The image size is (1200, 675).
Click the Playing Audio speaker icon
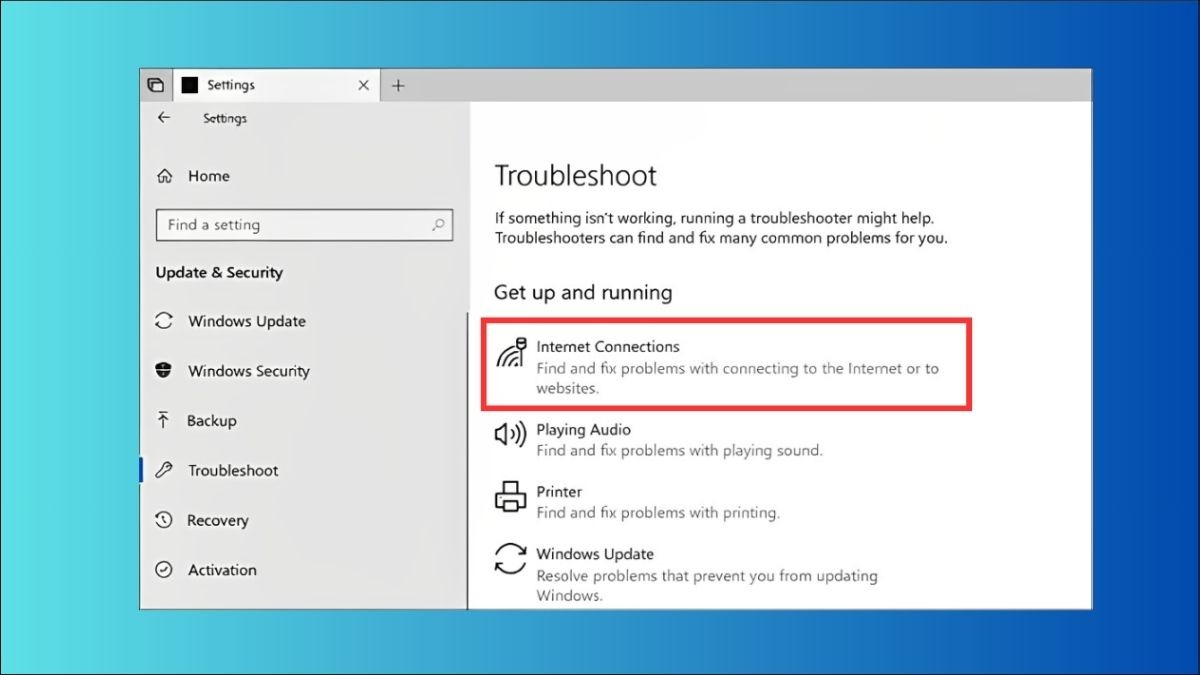[510, 434]
